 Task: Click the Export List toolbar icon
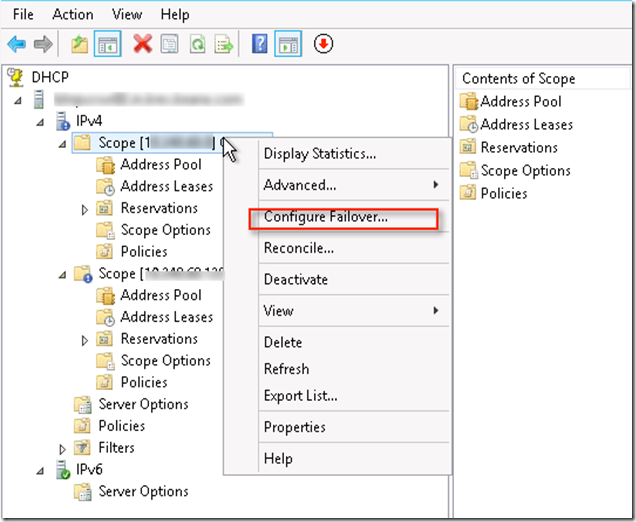point(225,44)
